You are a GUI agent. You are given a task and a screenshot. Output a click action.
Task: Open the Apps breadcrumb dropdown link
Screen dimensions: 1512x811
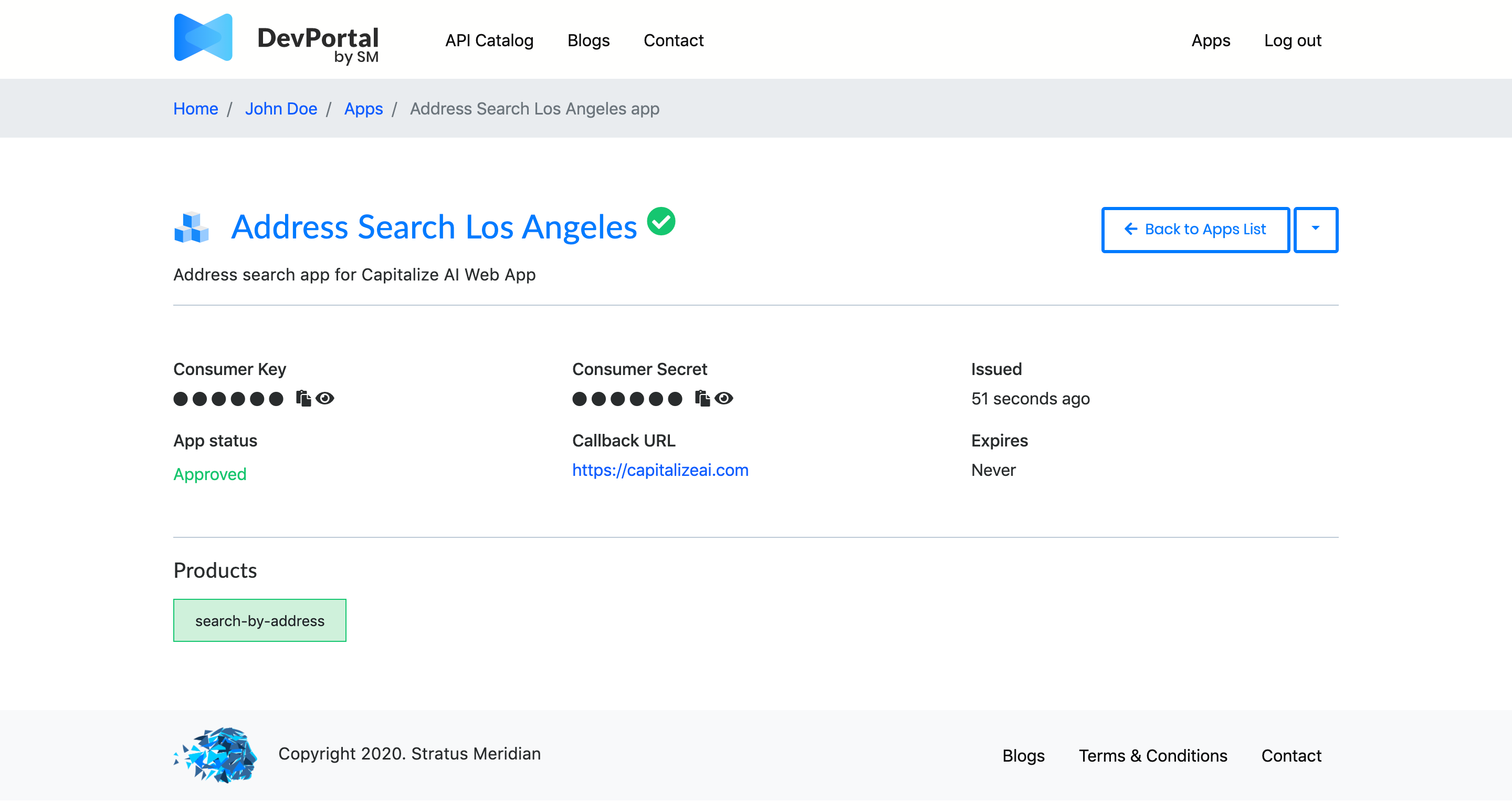point(363,109)
